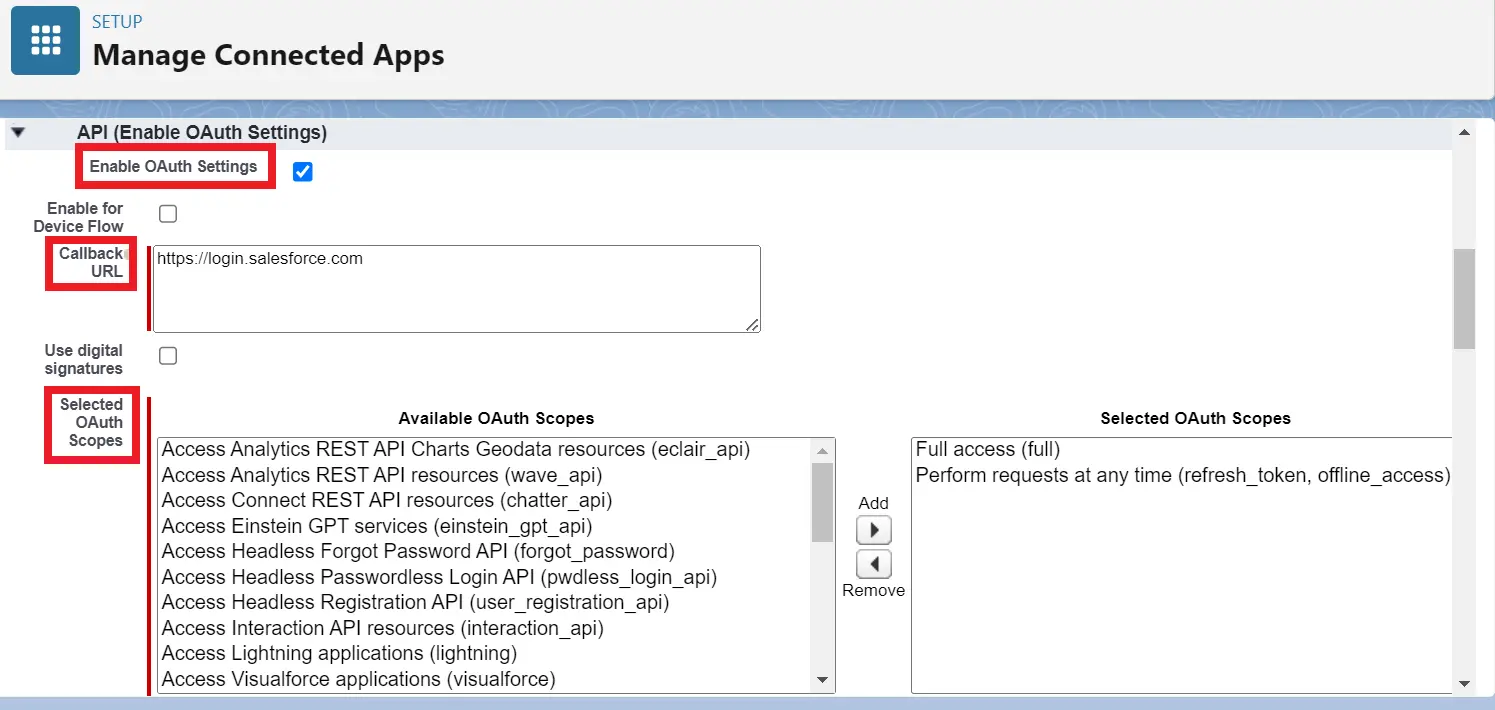Click the up arrow of the page scrollbar
Screen dimensions: 1495x710
pos(1463,131)
